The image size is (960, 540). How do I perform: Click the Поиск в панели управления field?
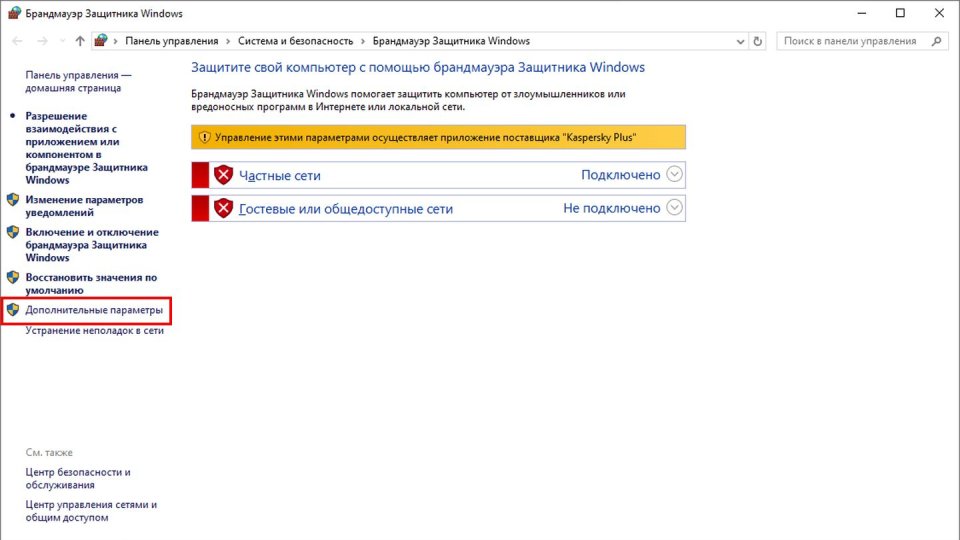pyautogui.click(x=850, y=41)
